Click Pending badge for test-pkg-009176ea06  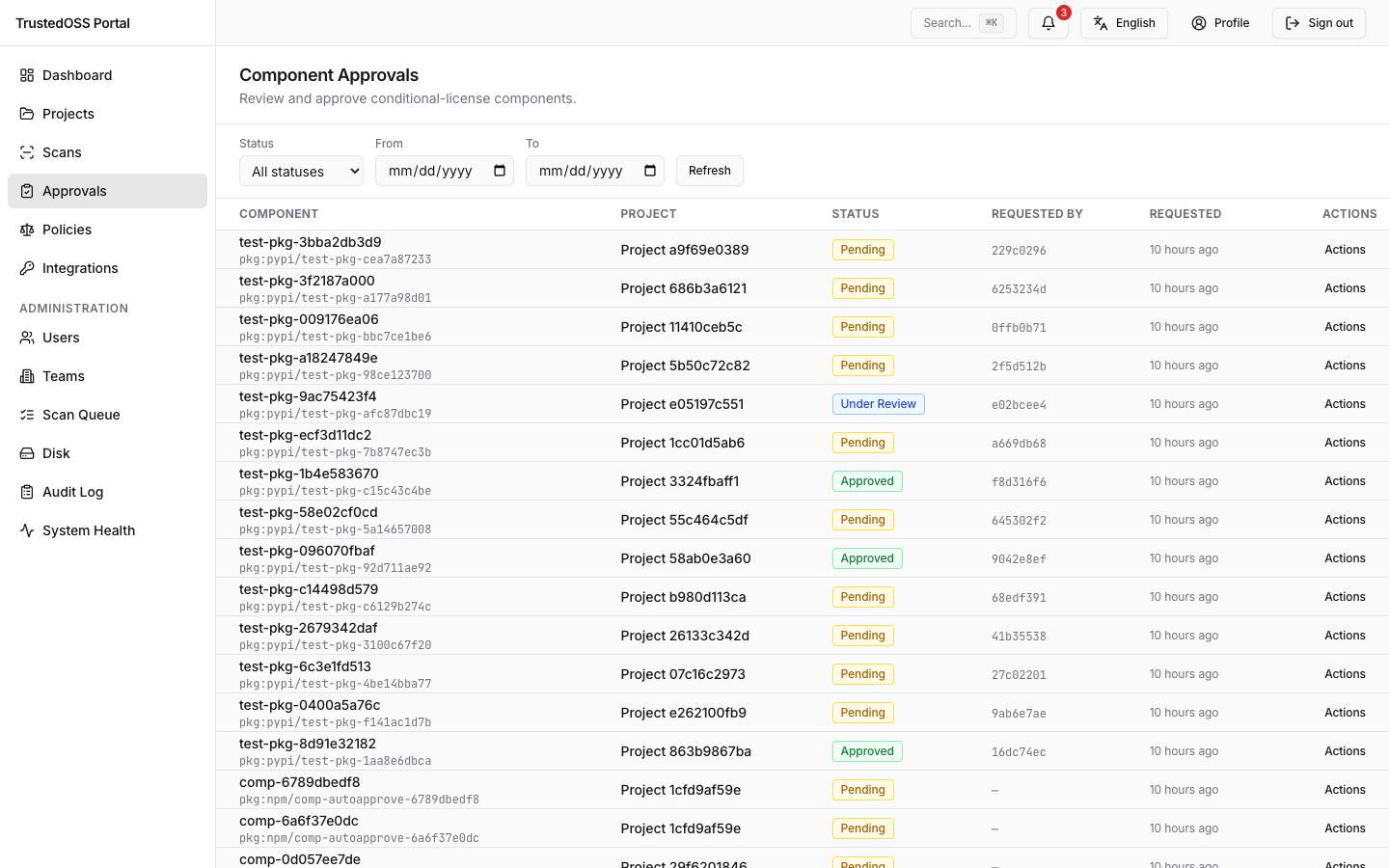[x=862, y=327]
